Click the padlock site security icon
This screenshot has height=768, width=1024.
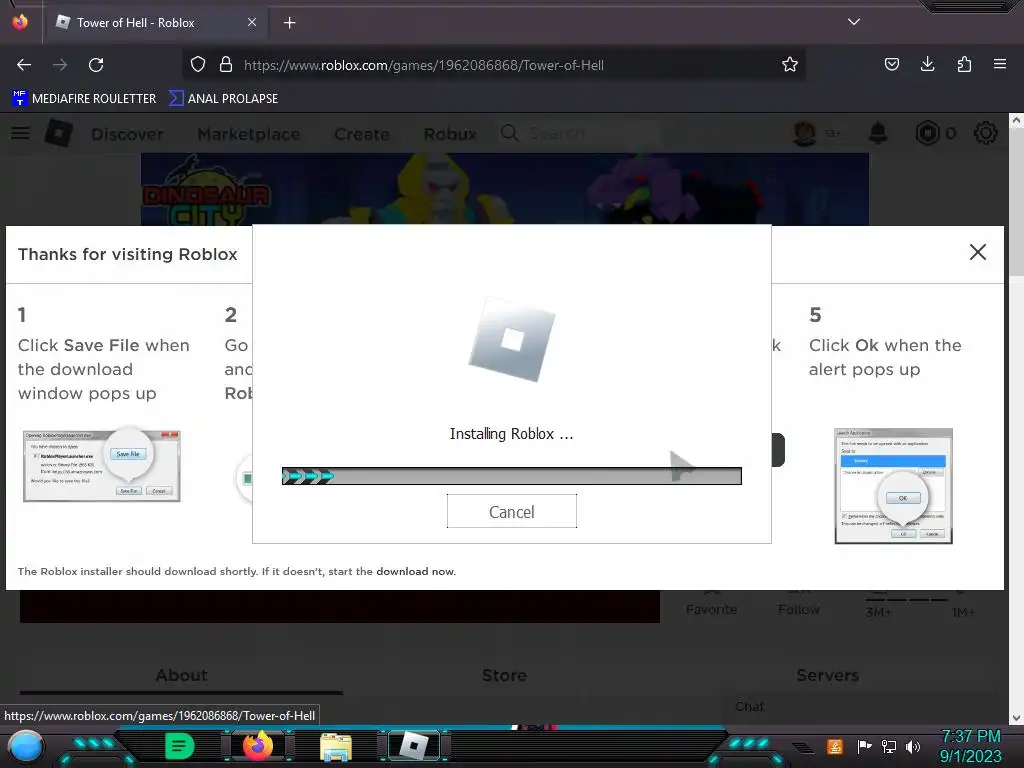226,65
